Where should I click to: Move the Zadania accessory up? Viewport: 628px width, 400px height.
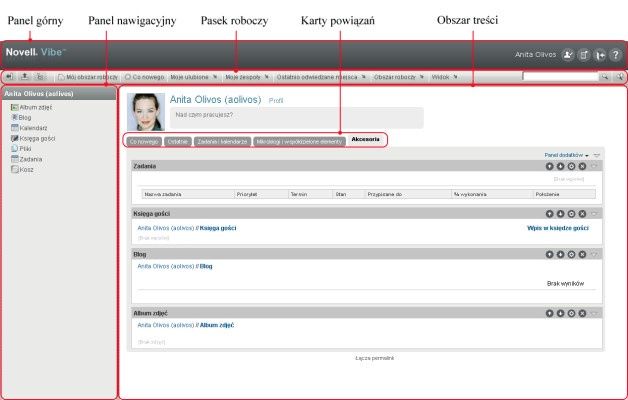click(x=550, y=166)
